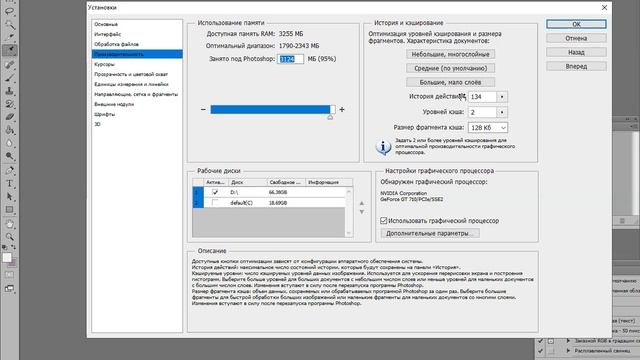
Task: Choose 'Большие, мало слоёв' cache preset
Action: pyautogui.click(x=450, y=82)
